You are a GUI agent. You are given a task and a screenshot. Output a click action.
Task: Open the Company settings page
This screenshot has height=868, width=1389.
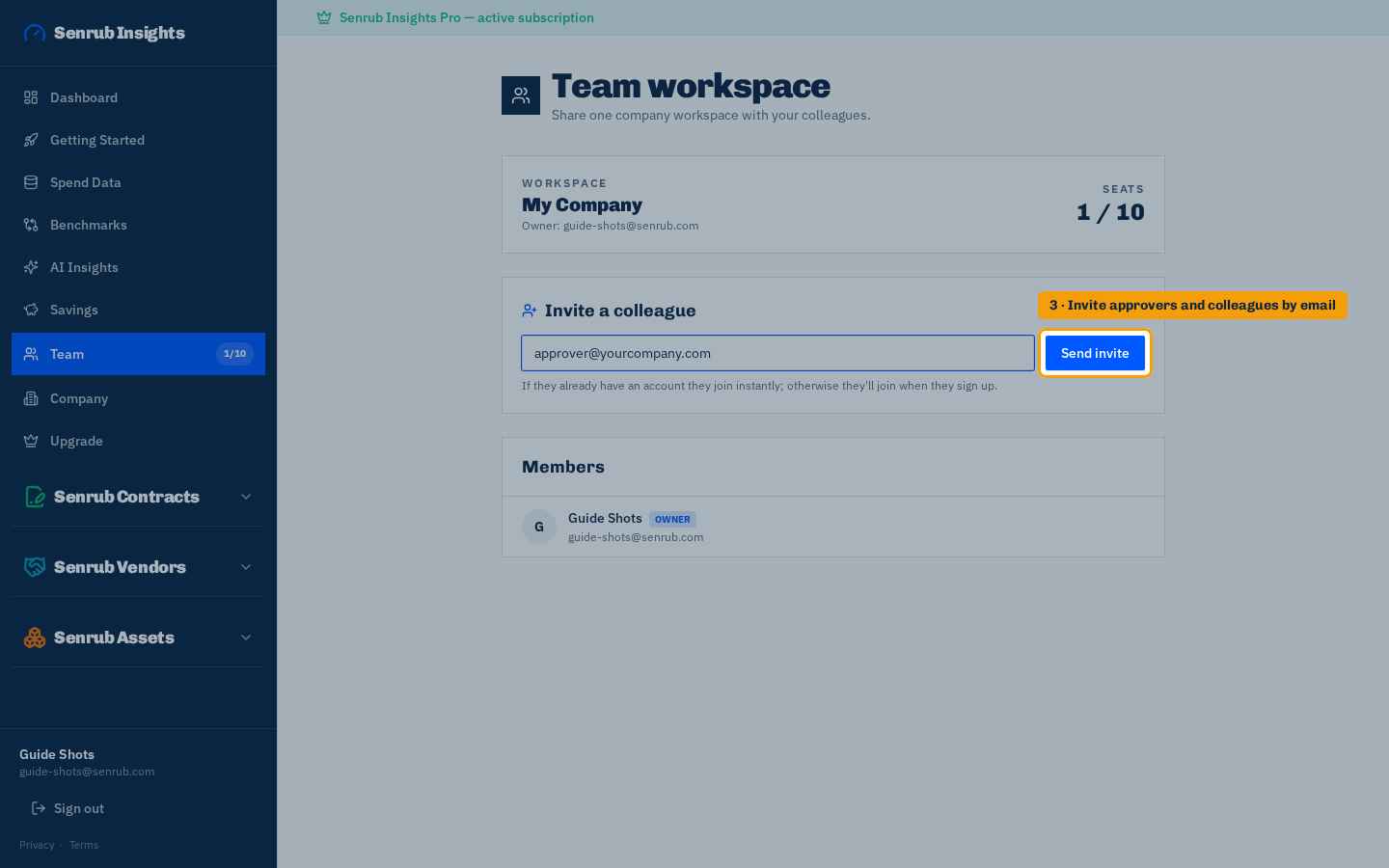[138, 398]
